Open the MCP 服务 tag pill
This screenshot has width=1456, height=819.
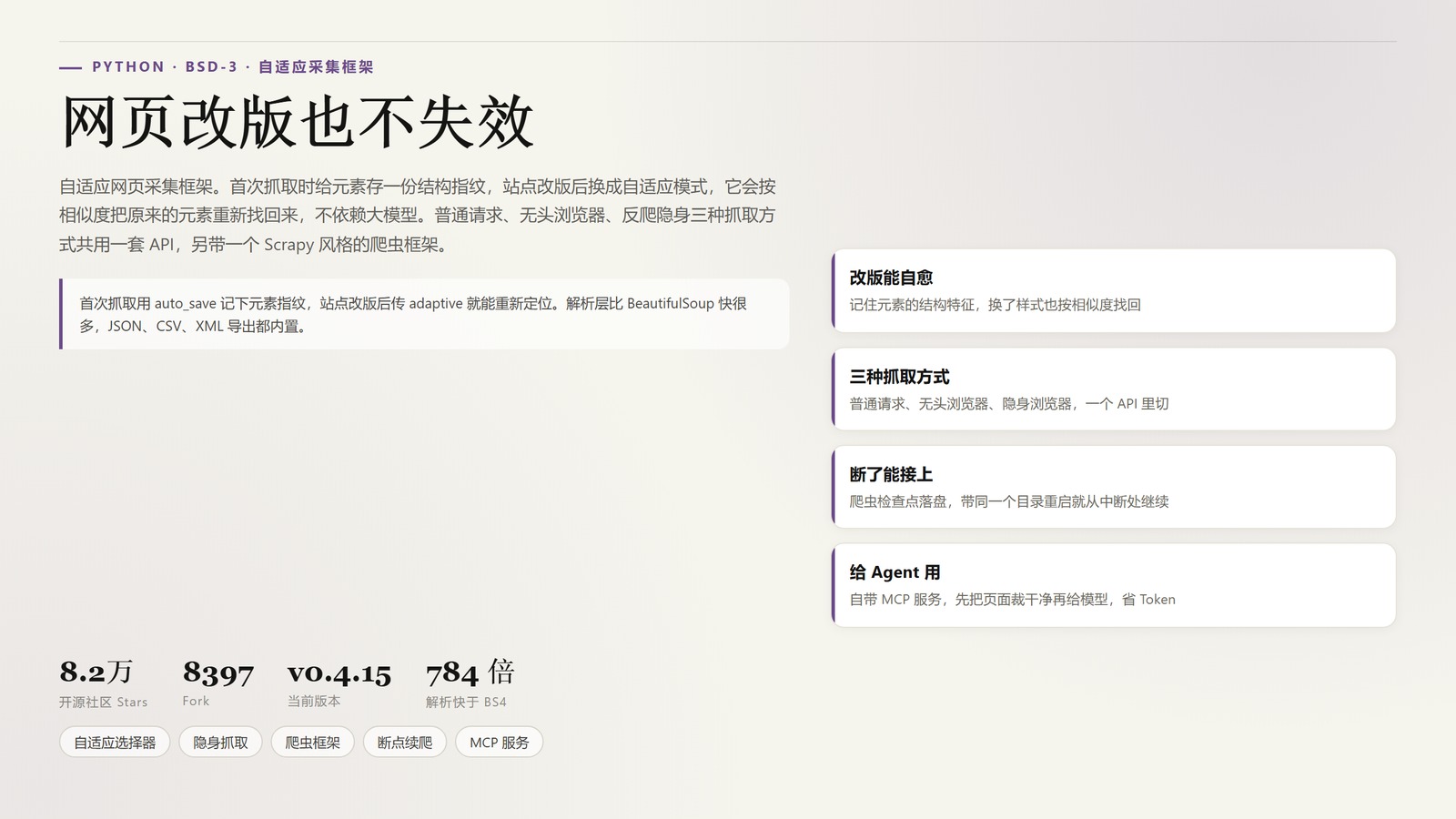(x=499, y=743)
